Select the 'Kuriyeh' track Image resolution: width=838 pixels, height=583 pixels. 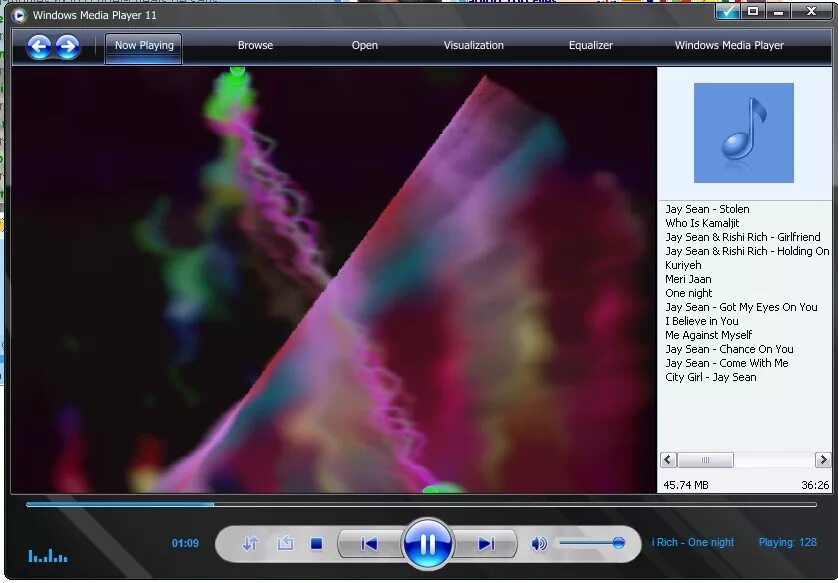pyautogui.click(x=683, y=265)
